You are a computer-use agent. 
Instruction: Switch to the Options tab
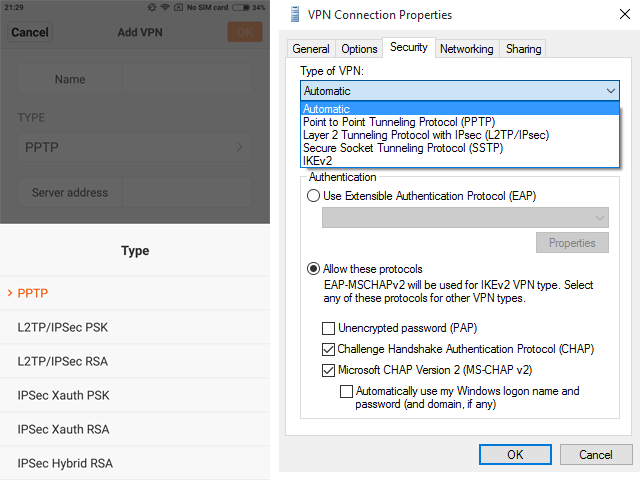(x=359, y=49)
